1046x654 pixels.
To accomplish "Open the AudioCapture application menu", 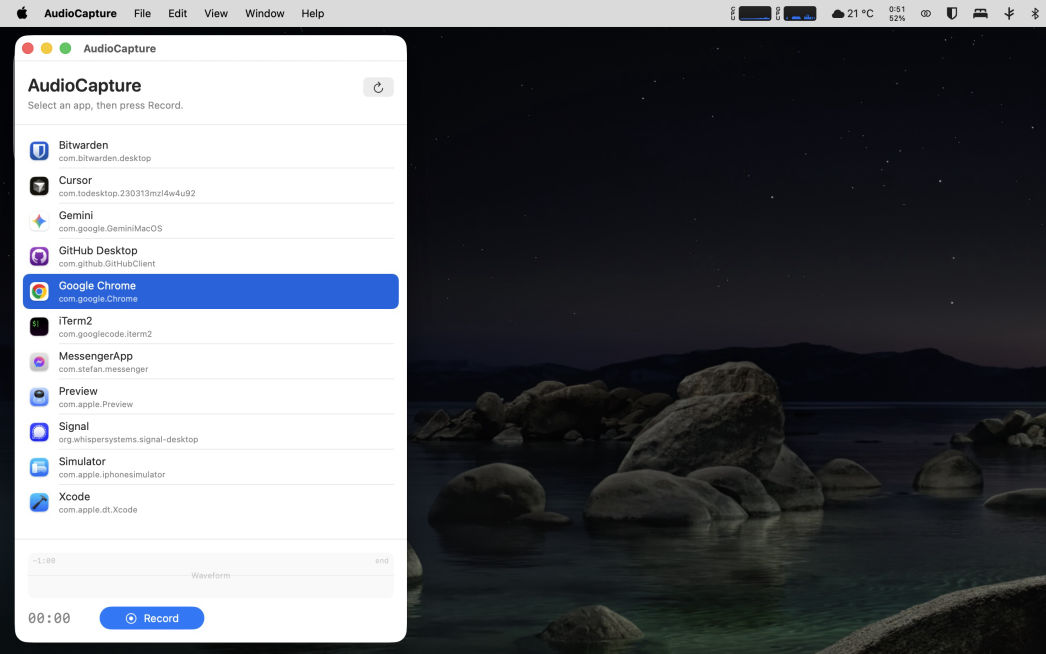I will coord(80,13).
